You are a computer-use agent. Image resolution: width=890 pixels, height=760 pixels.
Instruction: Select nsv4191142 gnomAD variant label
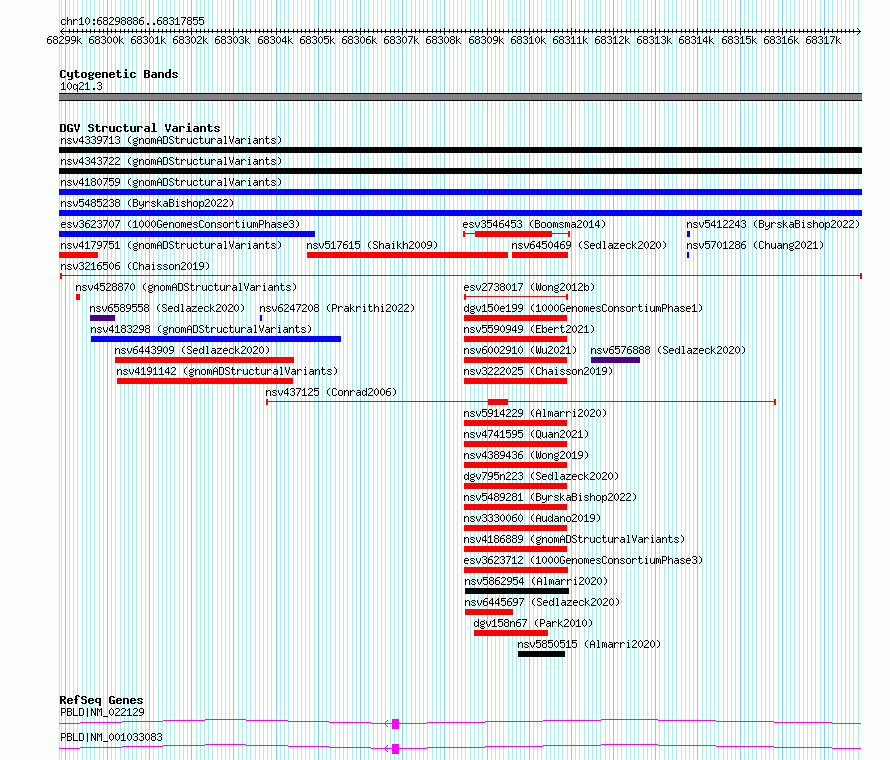(227, 371)
